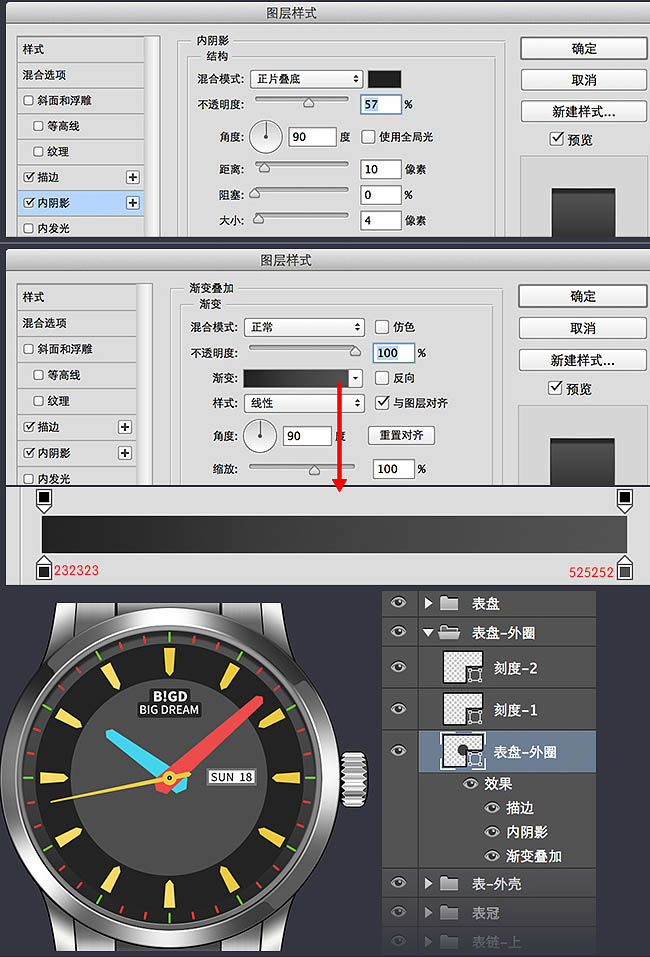Click 缩放 slider handle

tap(314, 469)
